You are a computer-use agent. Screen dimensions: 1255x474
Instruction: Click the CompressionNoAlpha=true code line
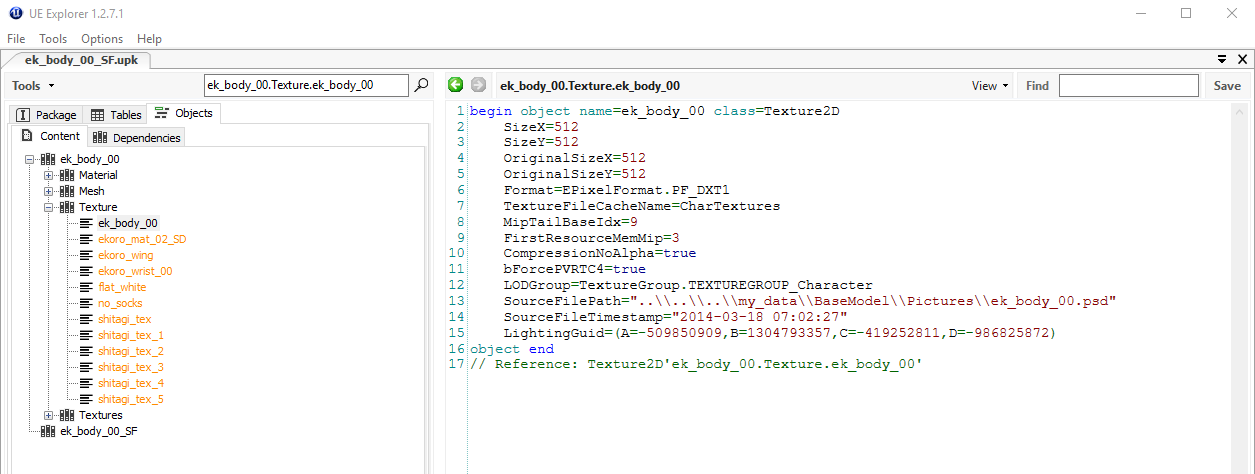[x=599, y=253]
